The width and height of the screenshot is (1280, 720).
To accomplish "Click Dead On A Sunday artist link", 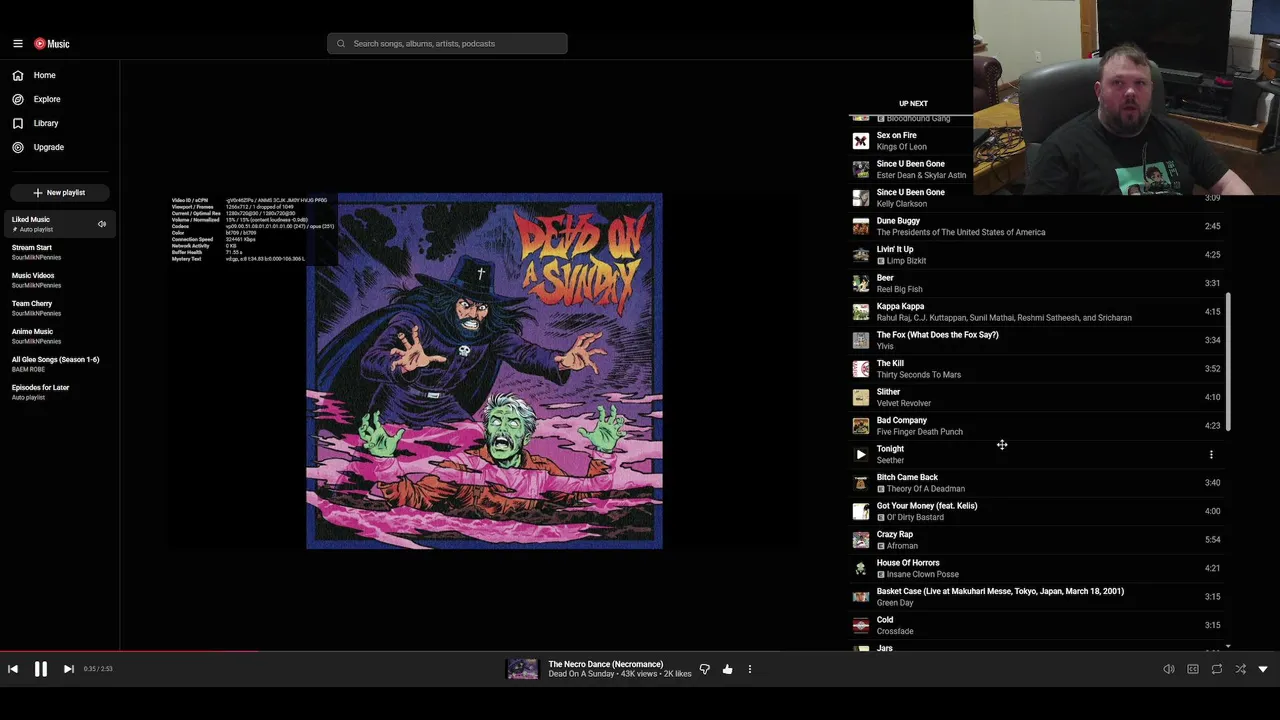I will coord(581,674).
